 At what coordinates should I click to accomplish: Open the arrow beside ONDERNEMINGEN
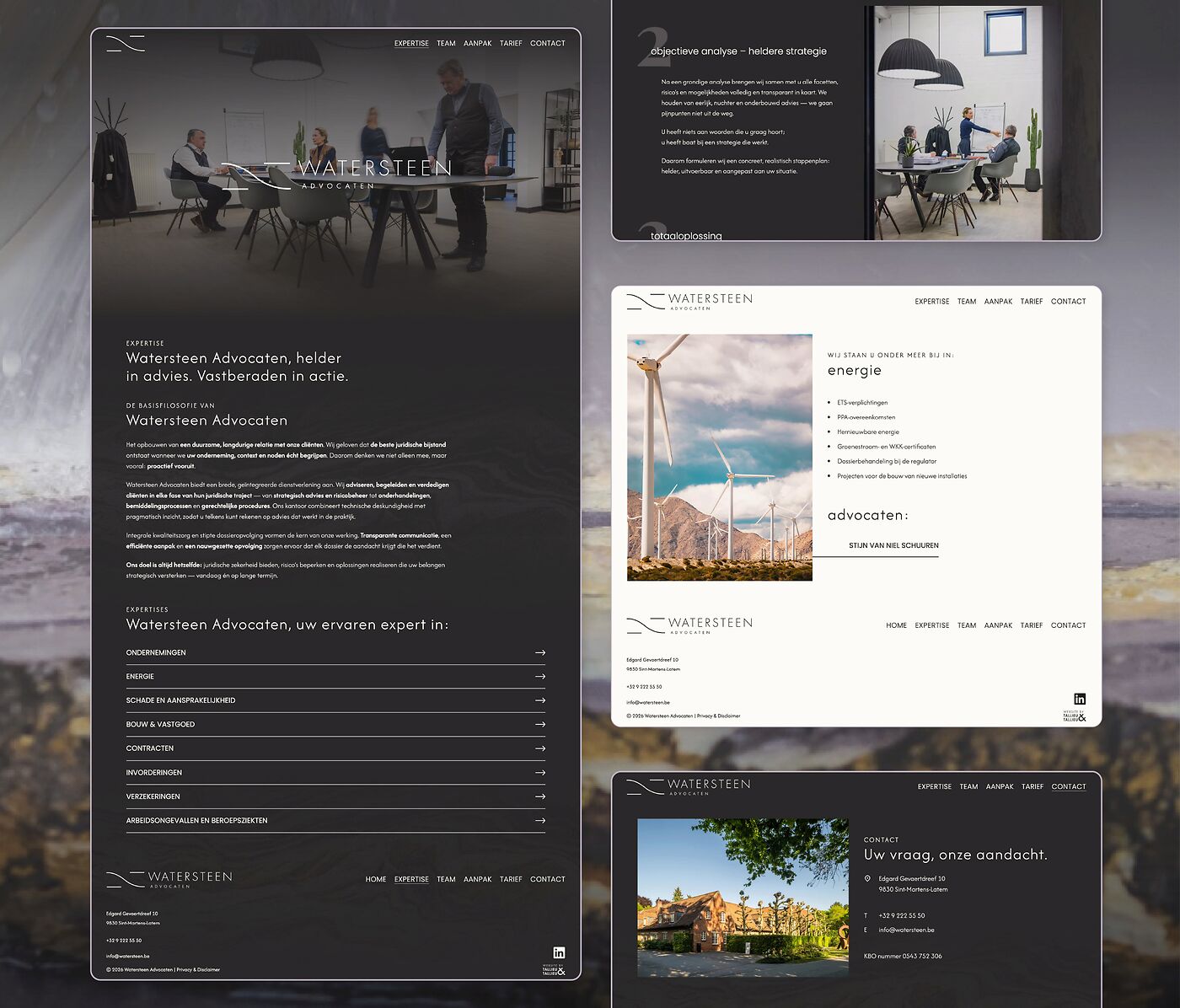(539, 652)
